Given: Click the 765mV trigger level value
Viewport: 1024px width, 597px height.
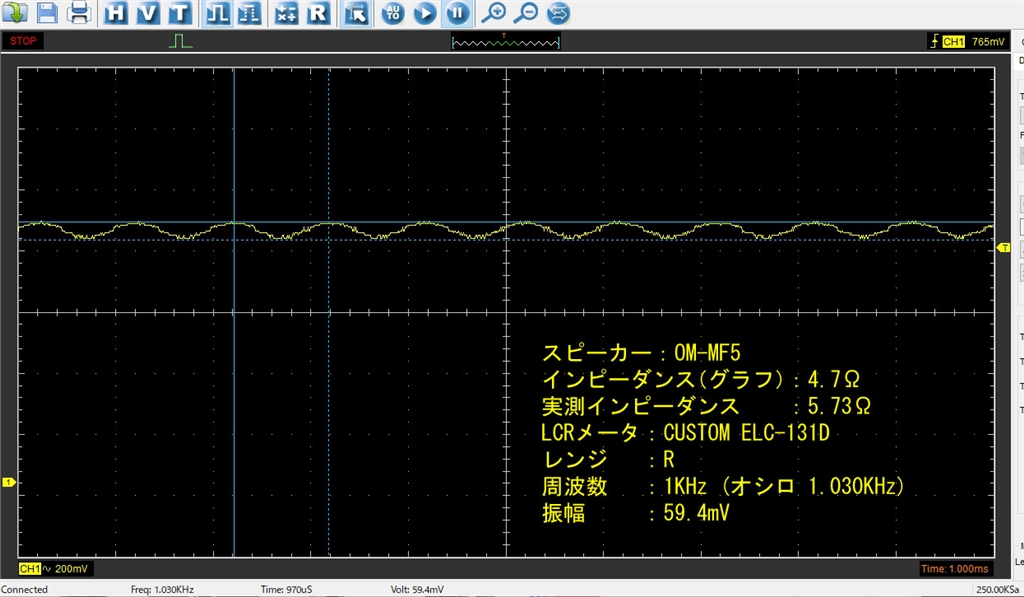Looking at the screenshot, I should tap(988, 42).
